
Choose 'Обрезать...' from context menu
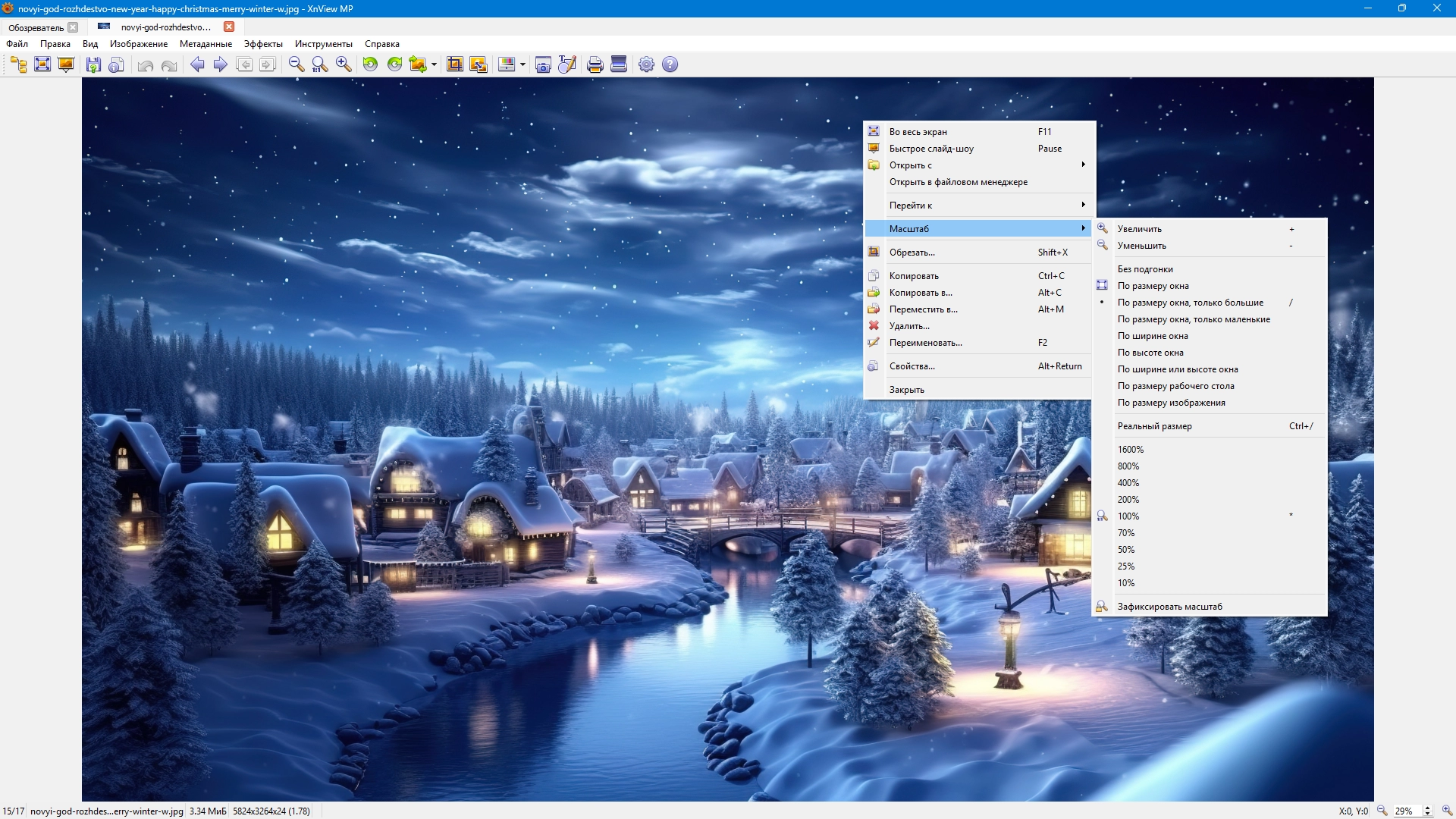[x=912, y=253]
